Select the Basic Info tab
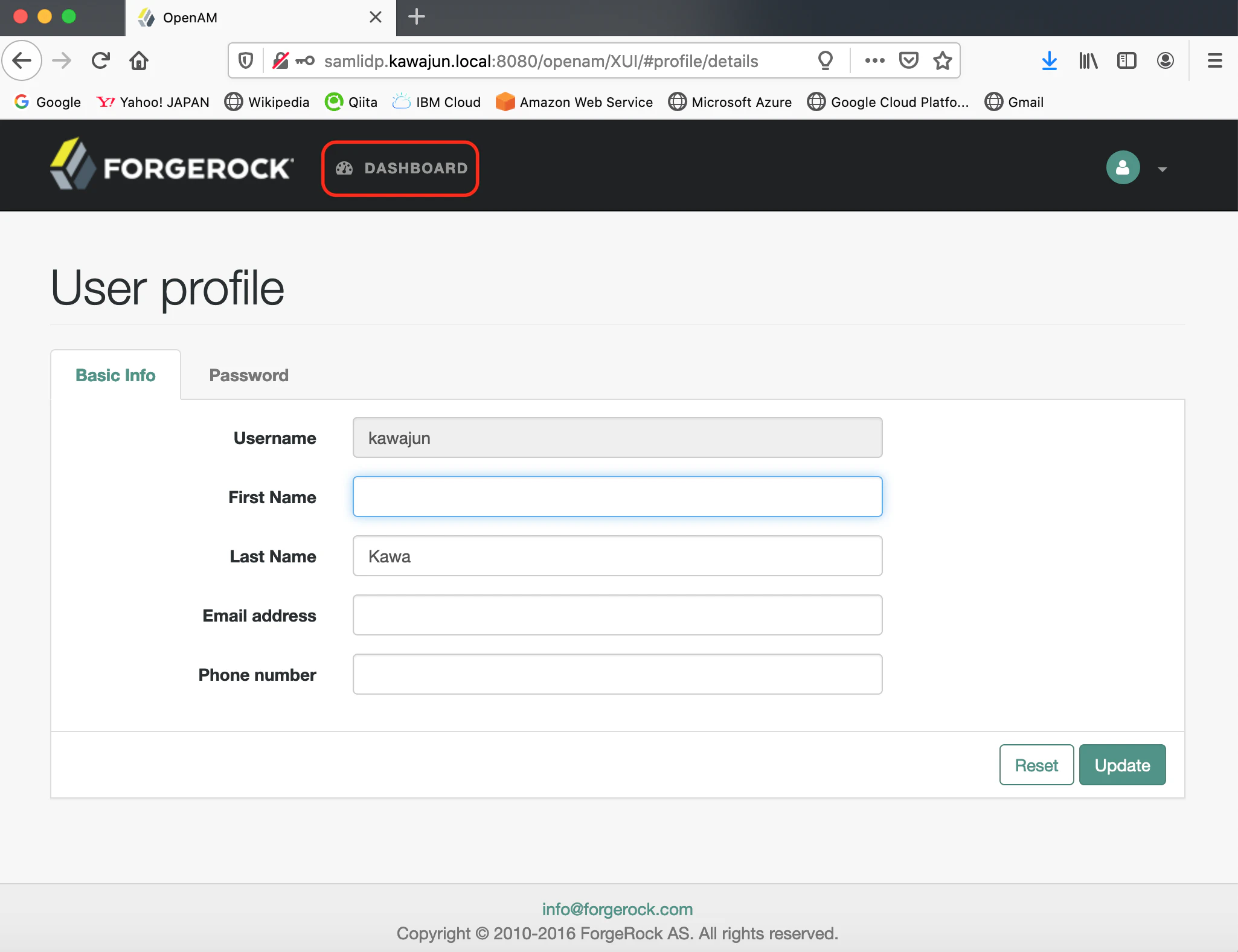 115,375
